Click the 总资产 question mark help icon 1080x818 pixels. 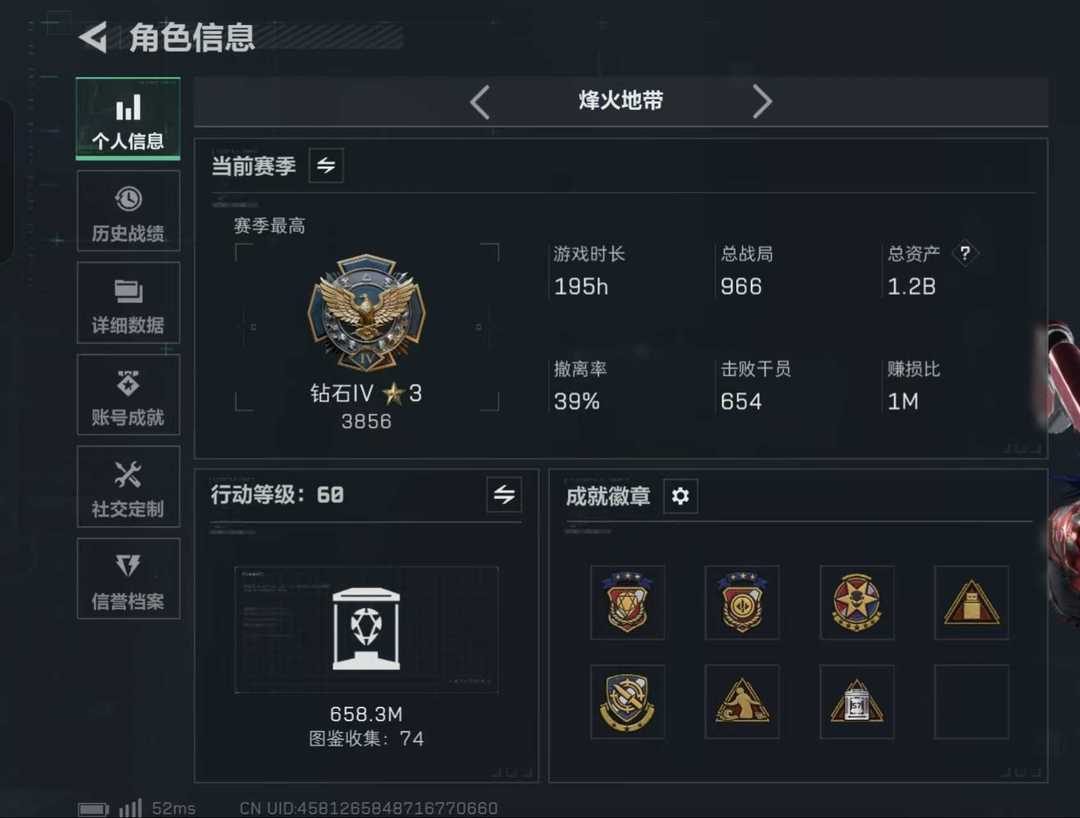coord(965,253)
